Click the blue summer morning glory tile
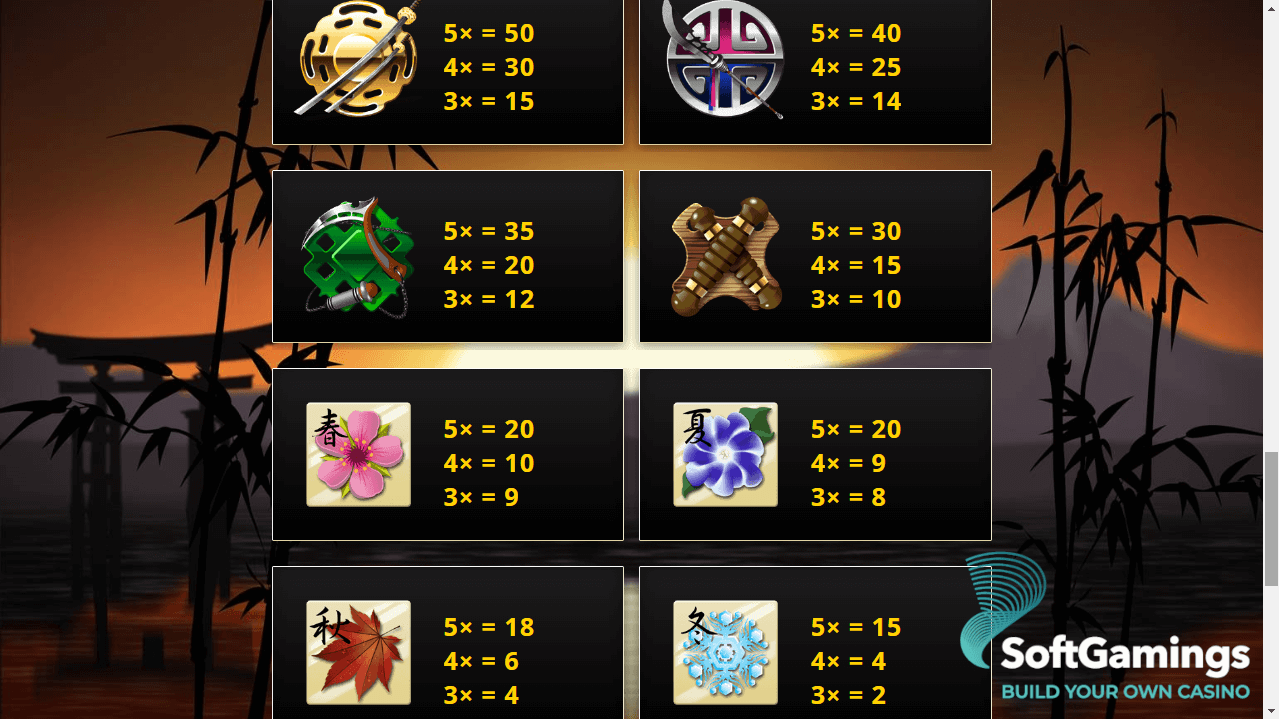 tap(726, 455)
